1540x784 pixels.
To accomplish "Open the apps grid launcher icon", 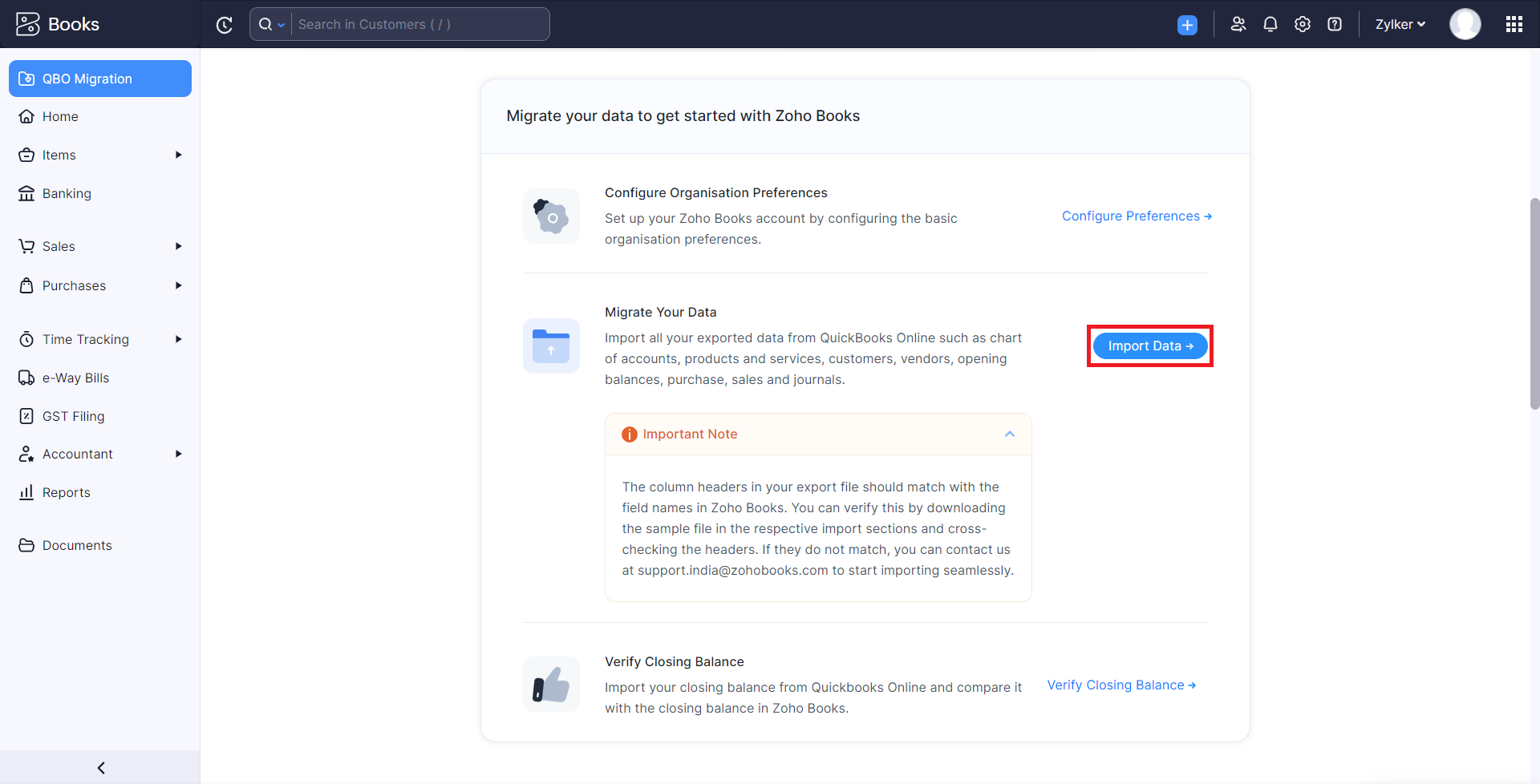I will [x=1514, y=24].
